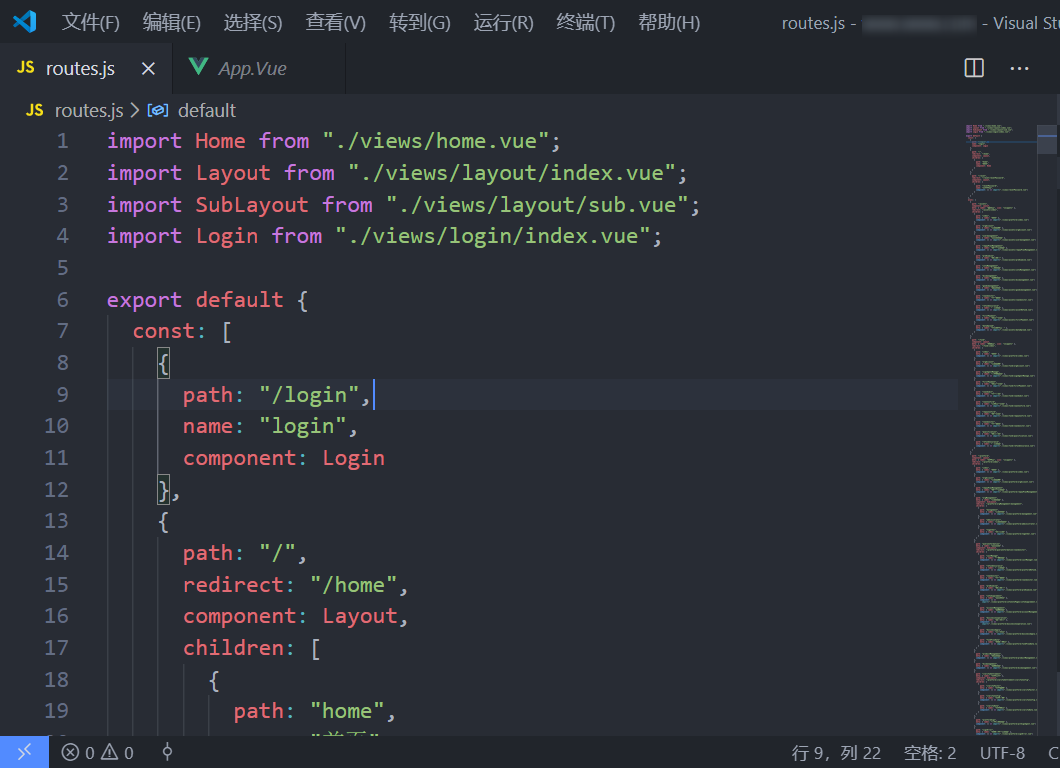The height and width of the screenshot is (768, 1060).
Task: Click the errors and warnings indicator
Action: pyautogui.click(x=96, y=752)
